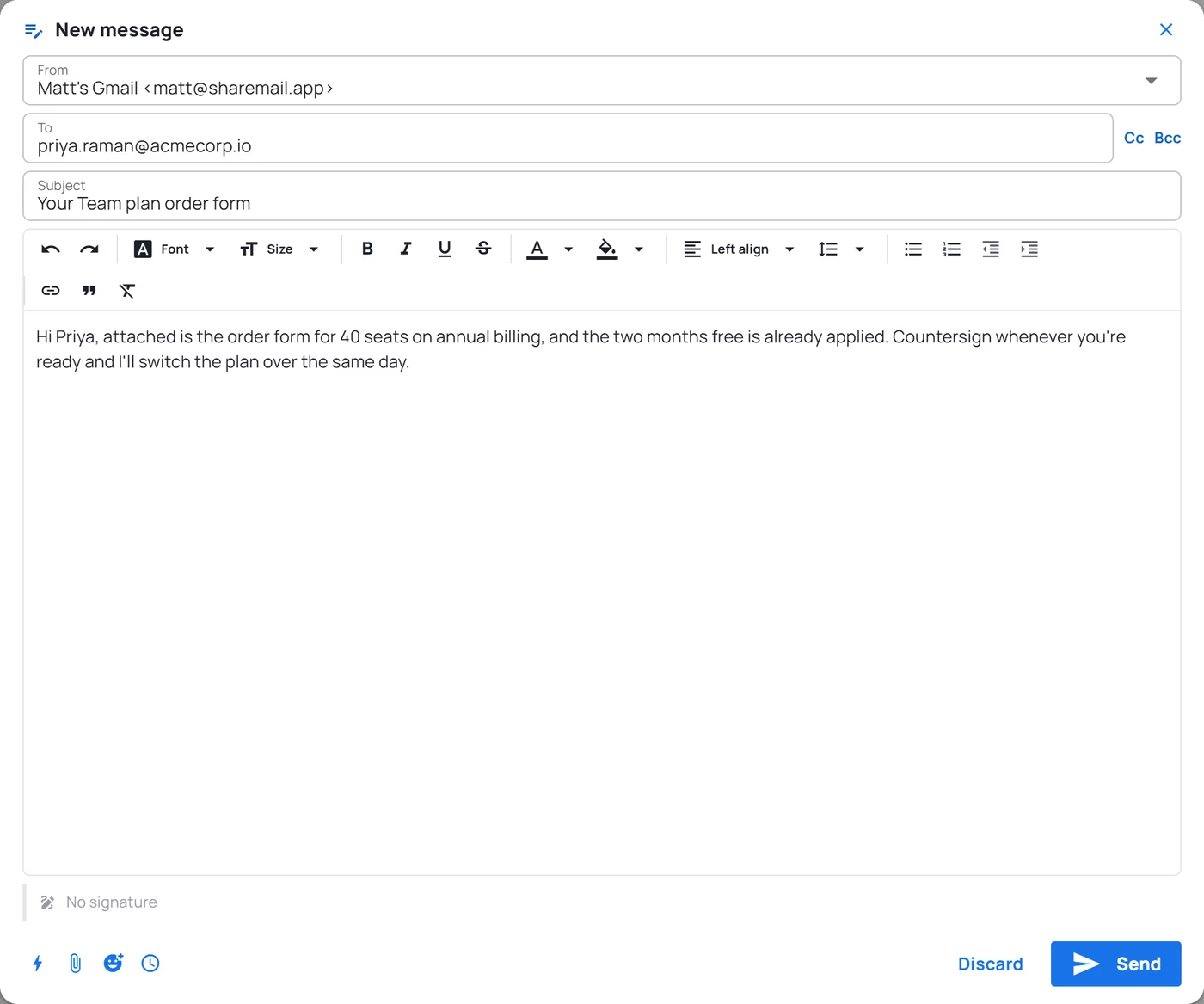Insert a block quote
The image size is (1204, 1004).
[x=89, y=291]
